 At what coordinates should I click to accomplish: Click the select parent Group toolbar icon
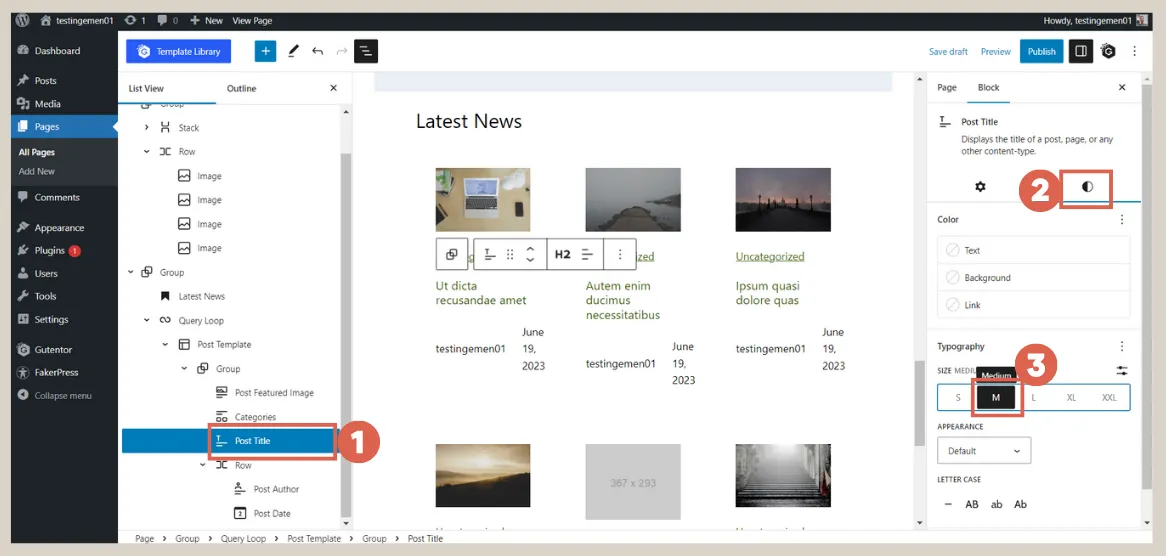(451, 254)
